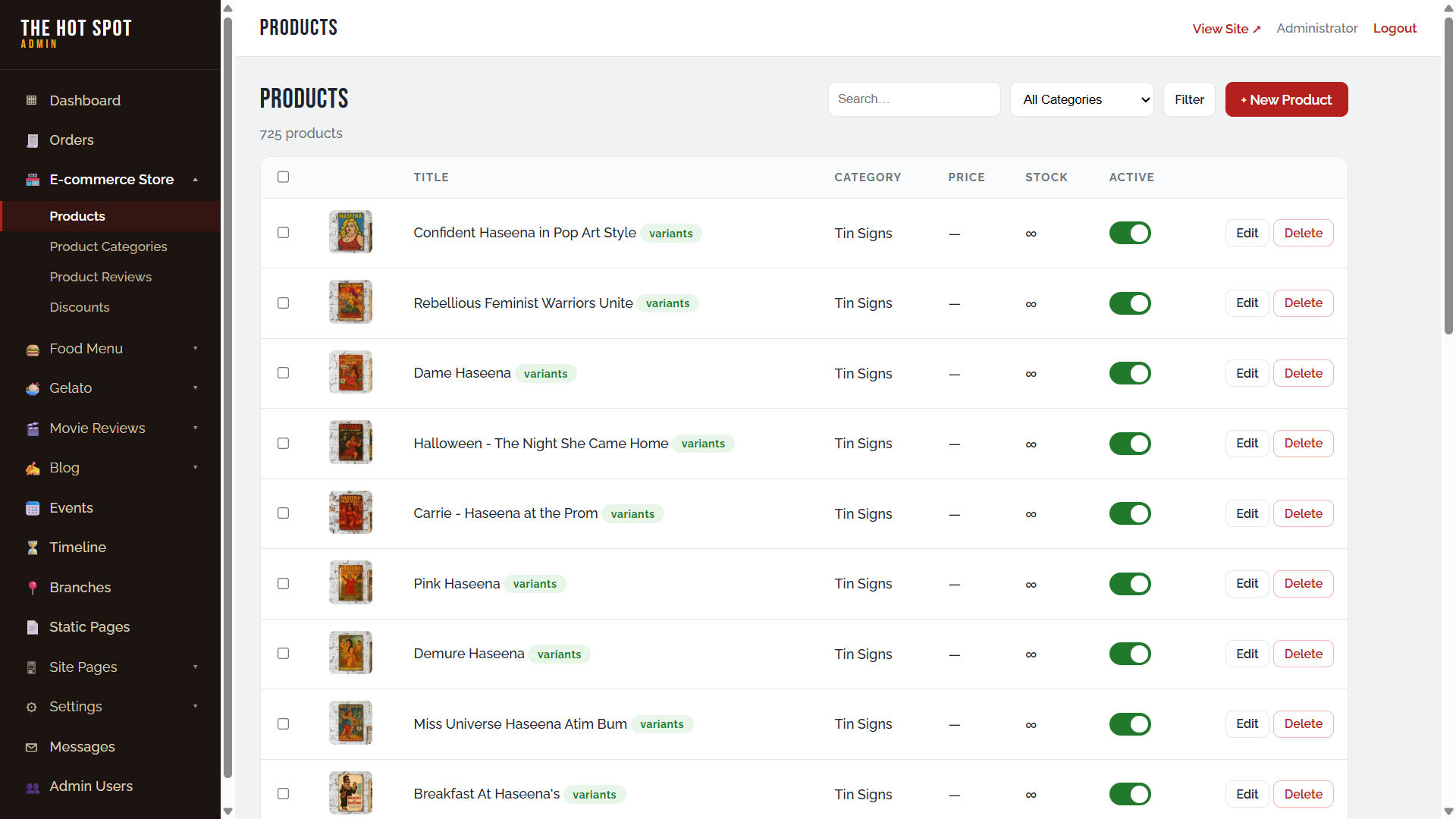Click the Events calendar icon
The height and width of the screenshot is (819, 1456).
[x=32, y=508]
